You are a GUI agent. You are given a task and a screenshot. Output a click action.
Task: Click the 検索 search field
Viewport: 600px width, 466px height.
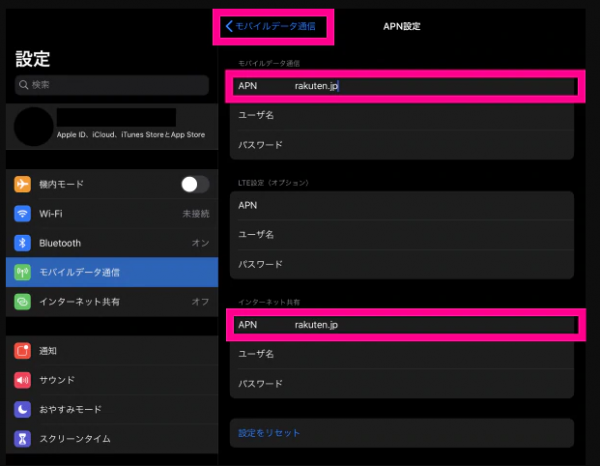click(112, 85)
